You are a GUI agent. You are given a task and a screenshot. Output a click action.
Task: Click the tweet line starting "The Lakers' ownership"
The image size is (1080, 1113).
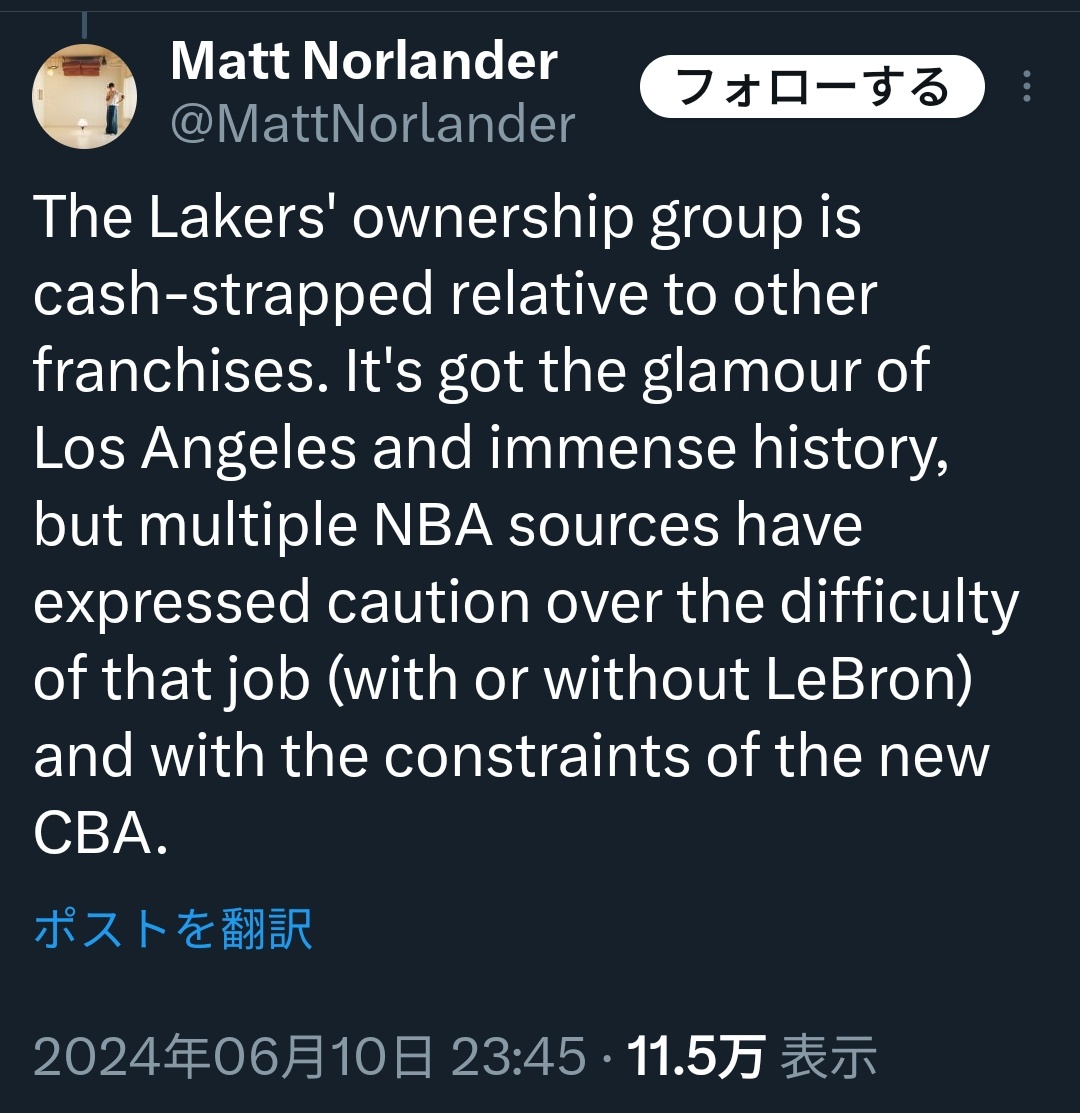tap(447, 219)
